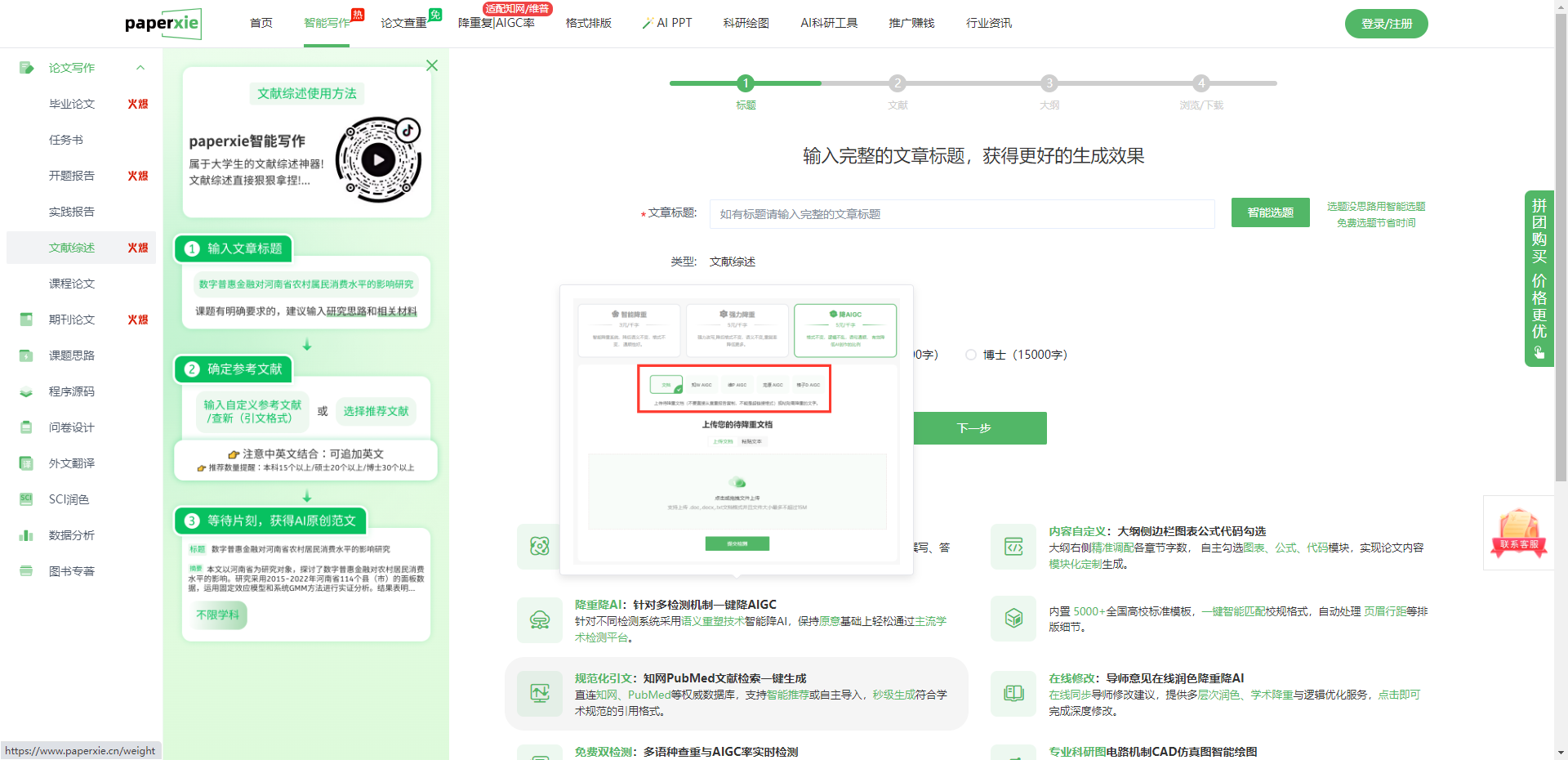Click 输入自定义参考文献/查新 button
Image resolution: width=1568 pixels, height=760 pixels.
[252, 411]
